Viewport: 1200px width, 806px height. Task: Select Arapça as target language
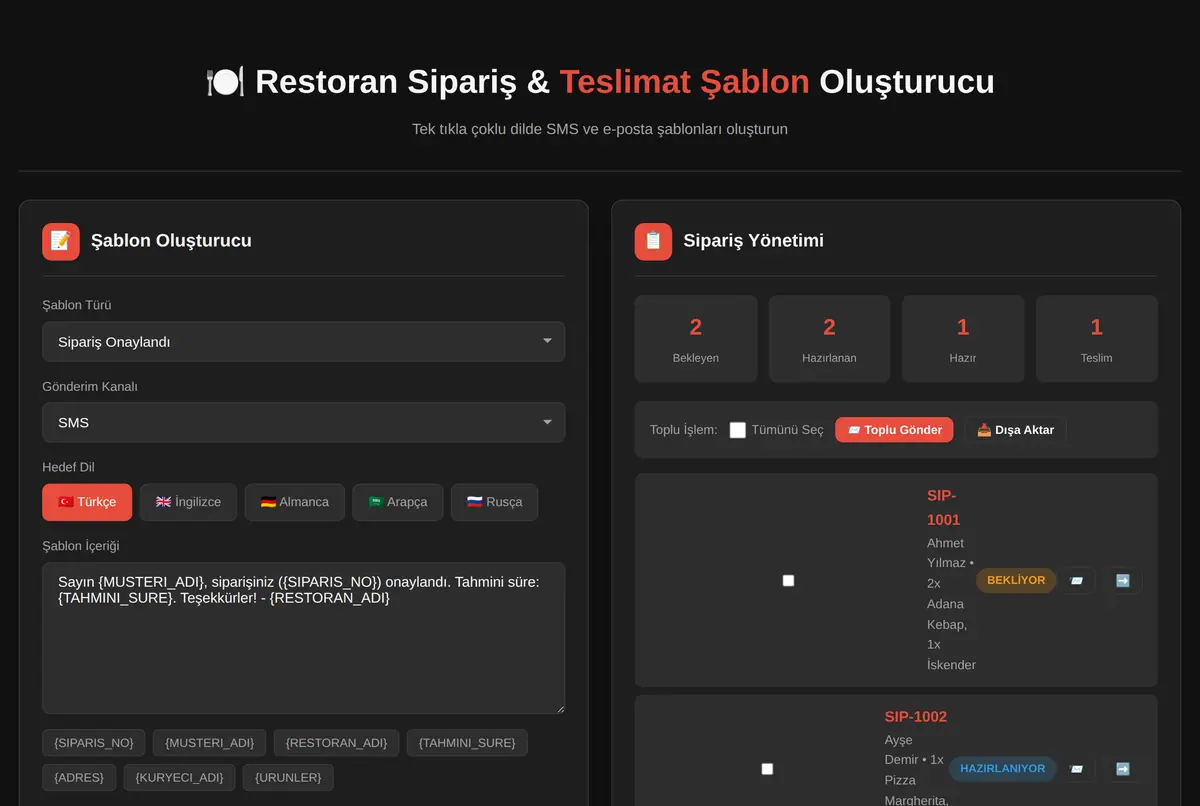point(398,502)
